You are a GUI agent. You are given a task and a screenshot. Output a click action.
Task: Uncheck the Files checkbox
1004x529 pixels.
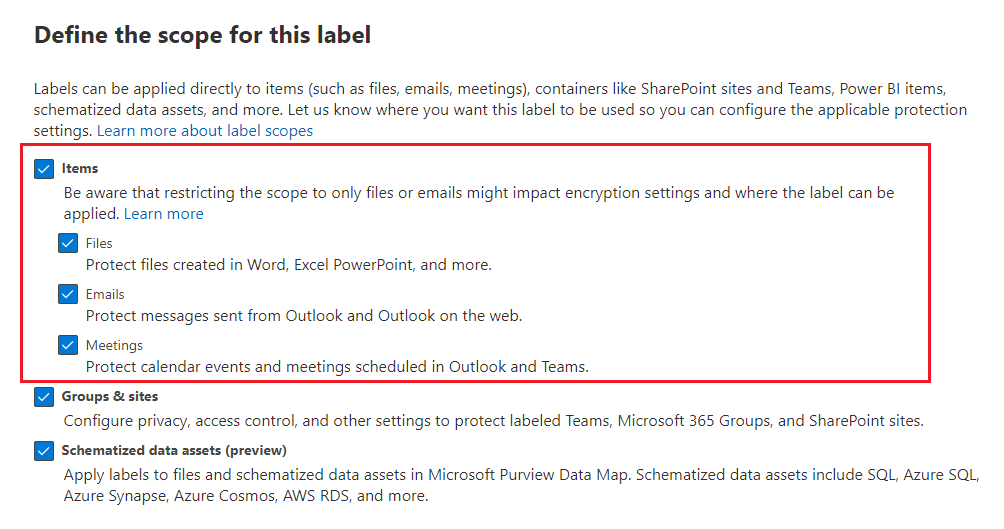(68, 243)
